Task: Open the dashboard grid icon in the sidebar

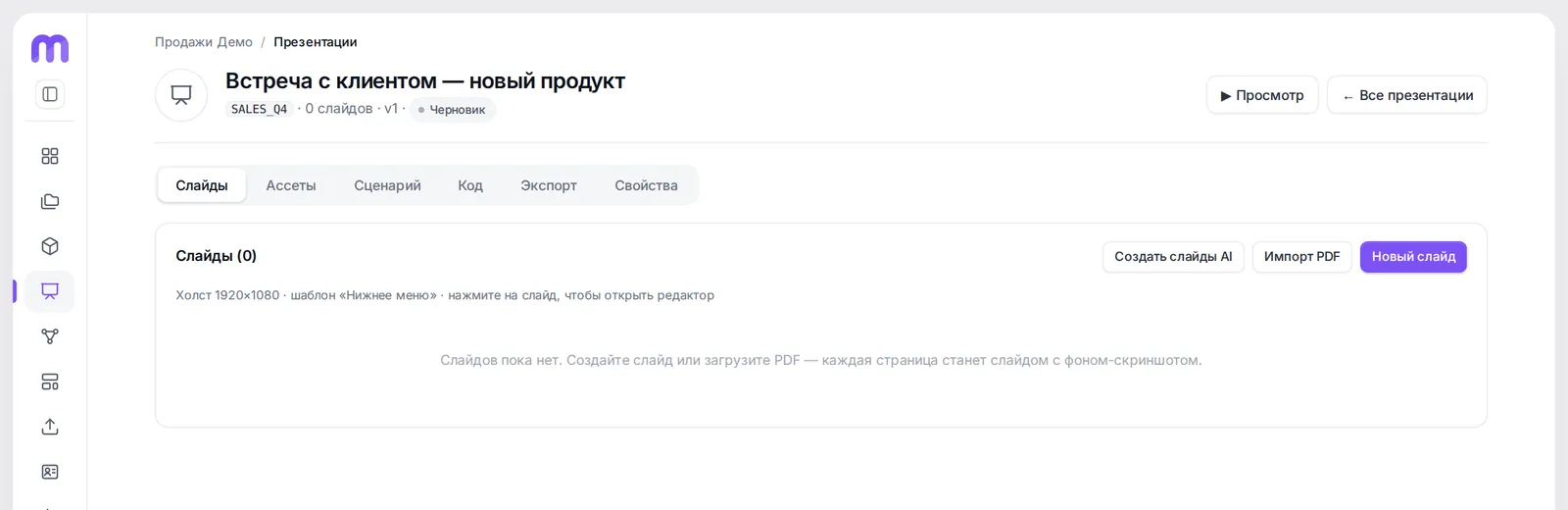Action: coord(50,156)
